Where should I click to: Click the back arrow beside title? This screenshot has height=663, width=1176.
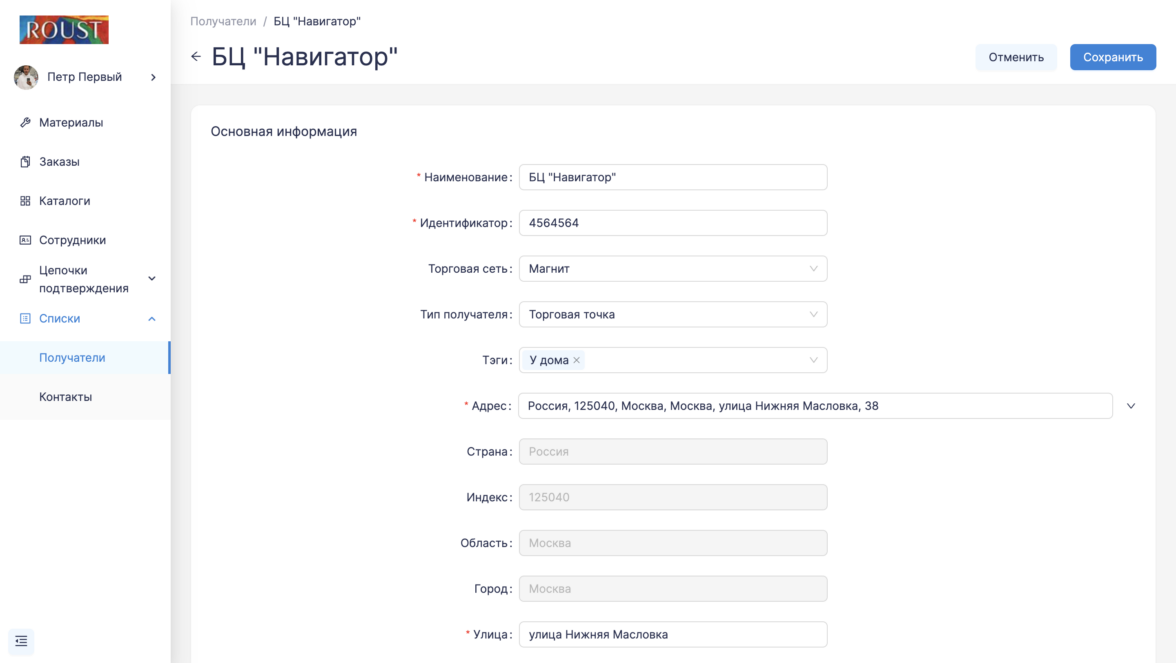pyautogui.click(x=196, y=56)
